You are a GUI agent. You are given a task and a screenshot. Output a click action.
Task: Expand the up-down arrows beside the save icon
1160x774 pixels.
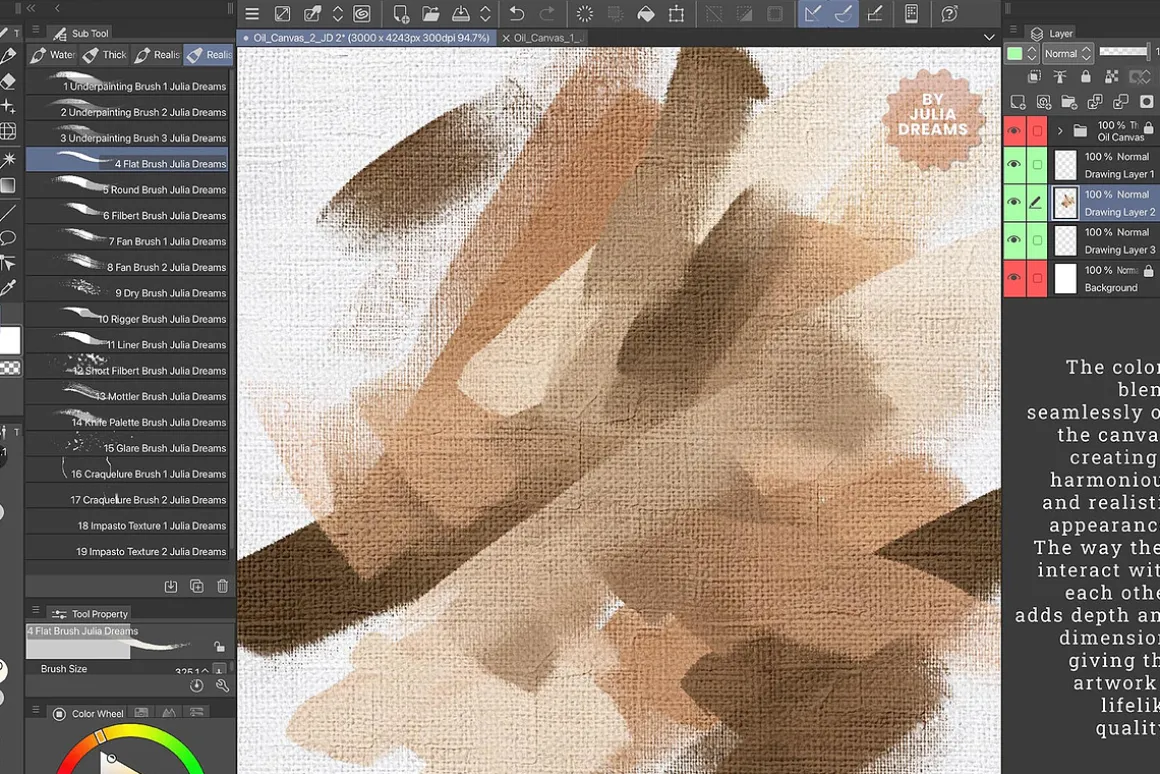485,14
